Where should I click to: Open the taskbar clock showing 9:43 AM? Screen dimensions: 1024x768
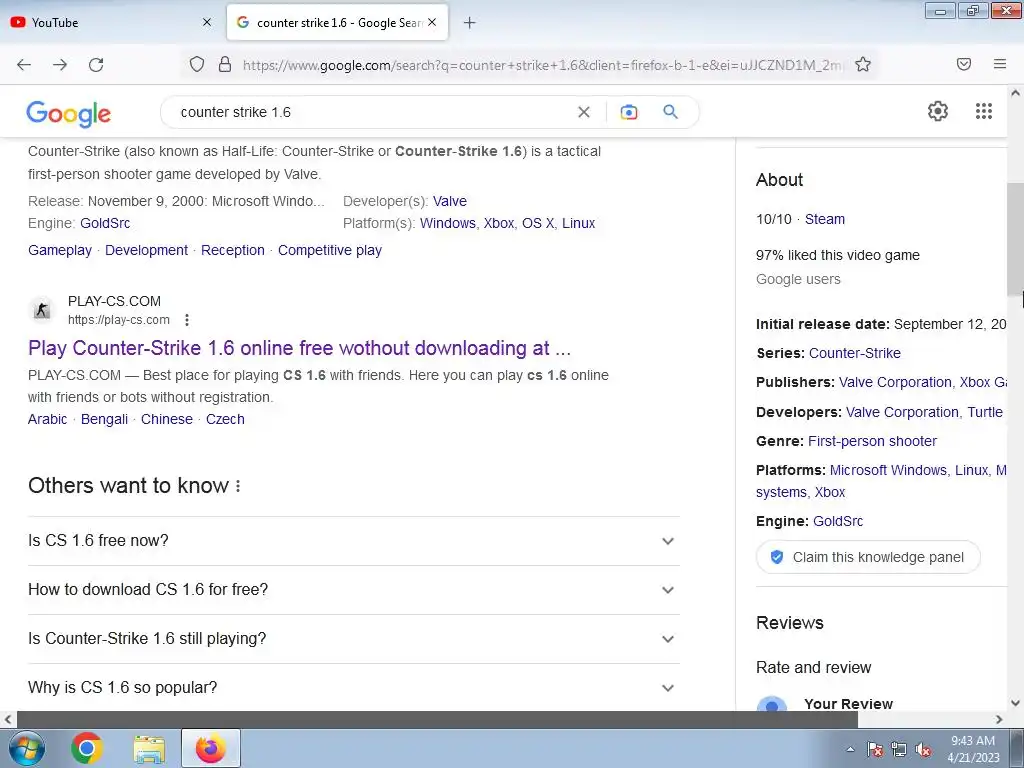point(973,748)
